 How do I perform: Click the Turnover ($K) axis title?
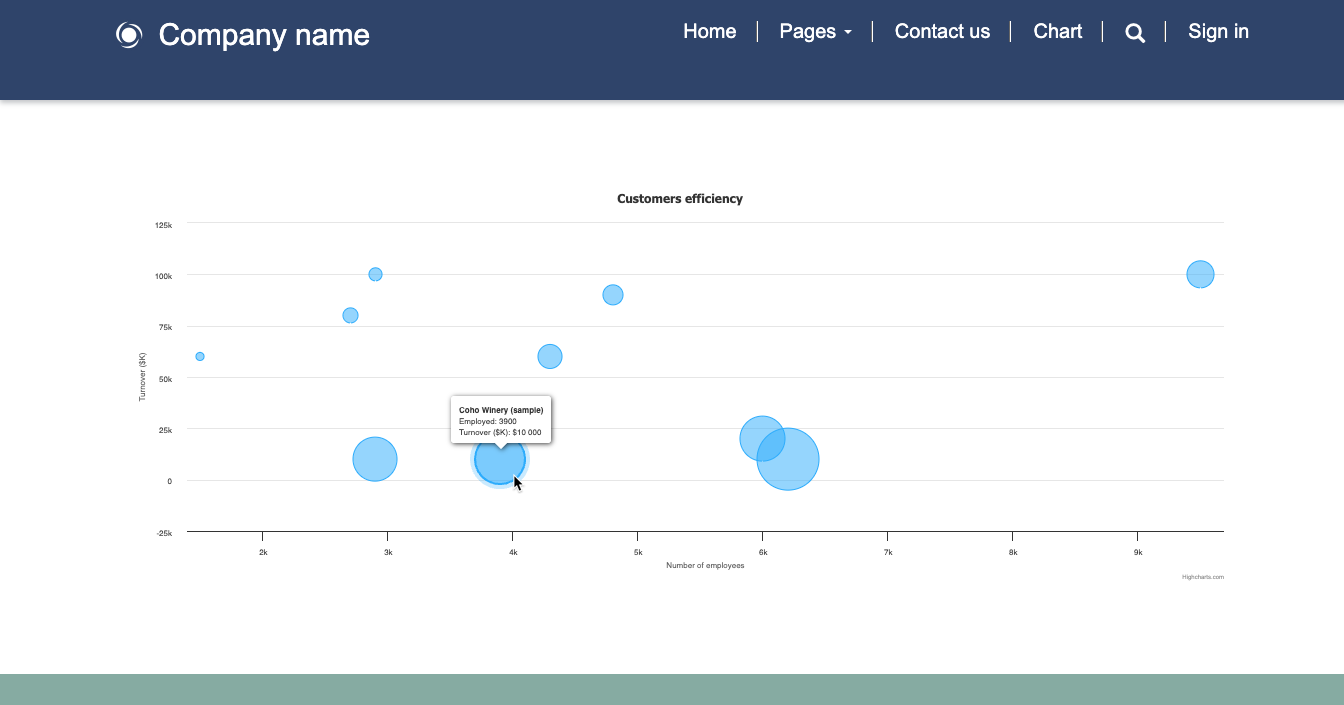pyautogui.click(x=142, y=377)
